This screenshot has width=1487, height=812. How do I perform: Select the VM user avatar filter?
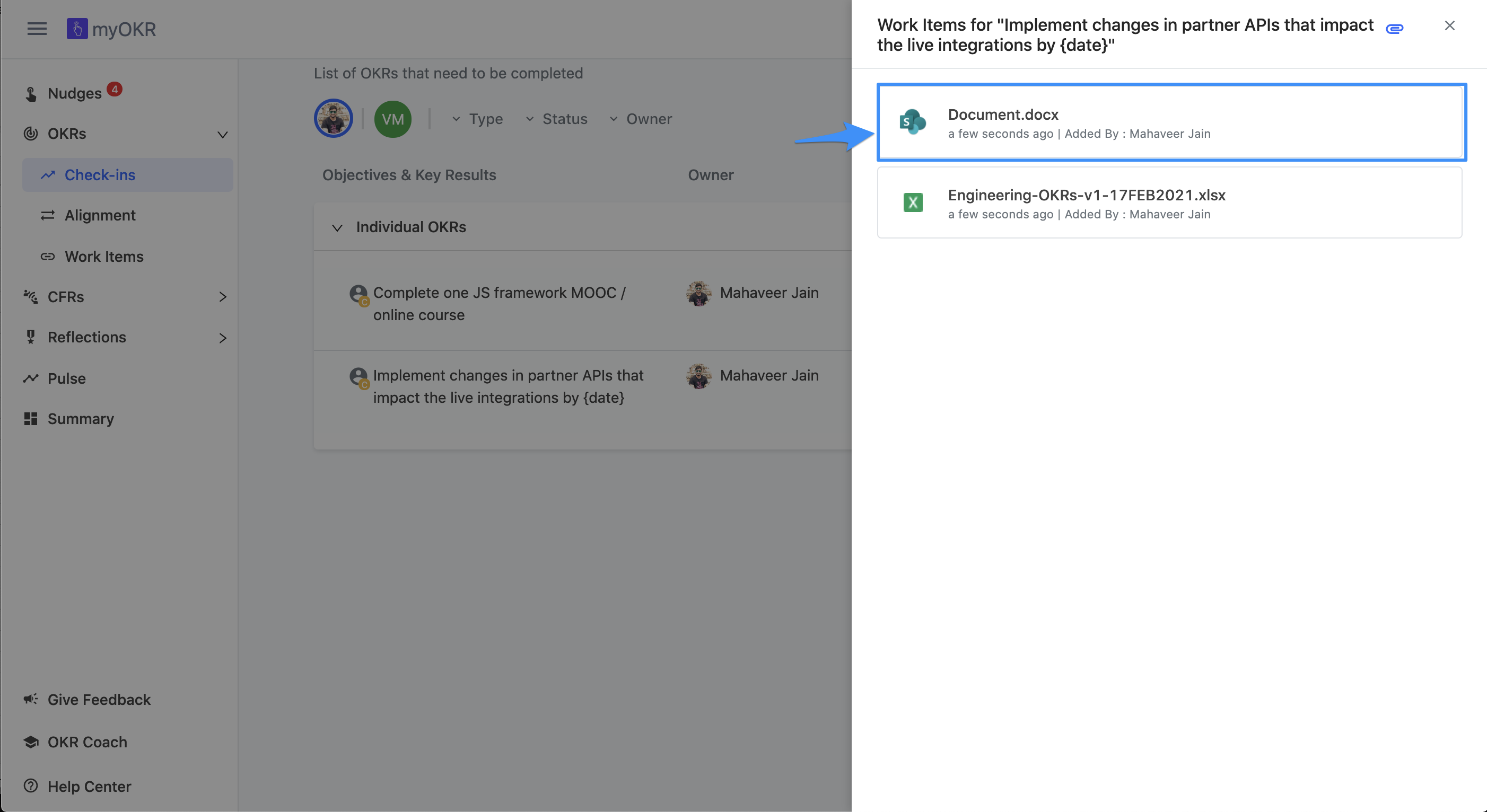[392, 119]
